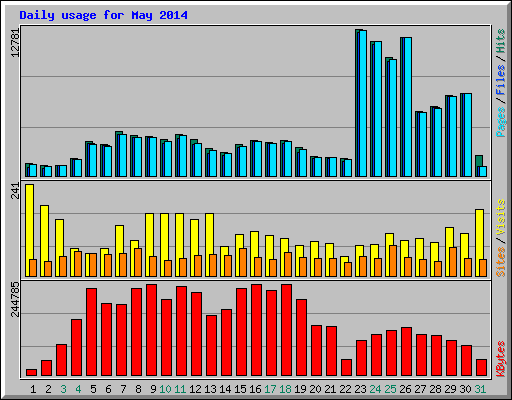Select the cyan hits bar for day 26

point(408,107)
